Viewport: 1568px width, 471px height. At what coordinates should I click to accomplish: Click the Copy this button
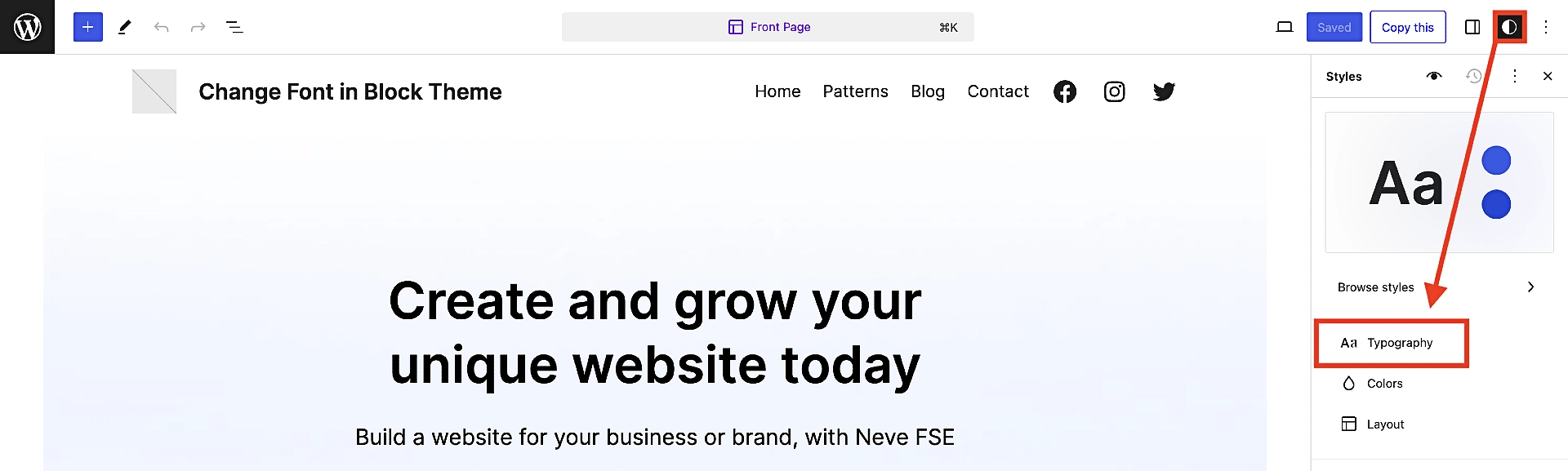coord(1407,27)
